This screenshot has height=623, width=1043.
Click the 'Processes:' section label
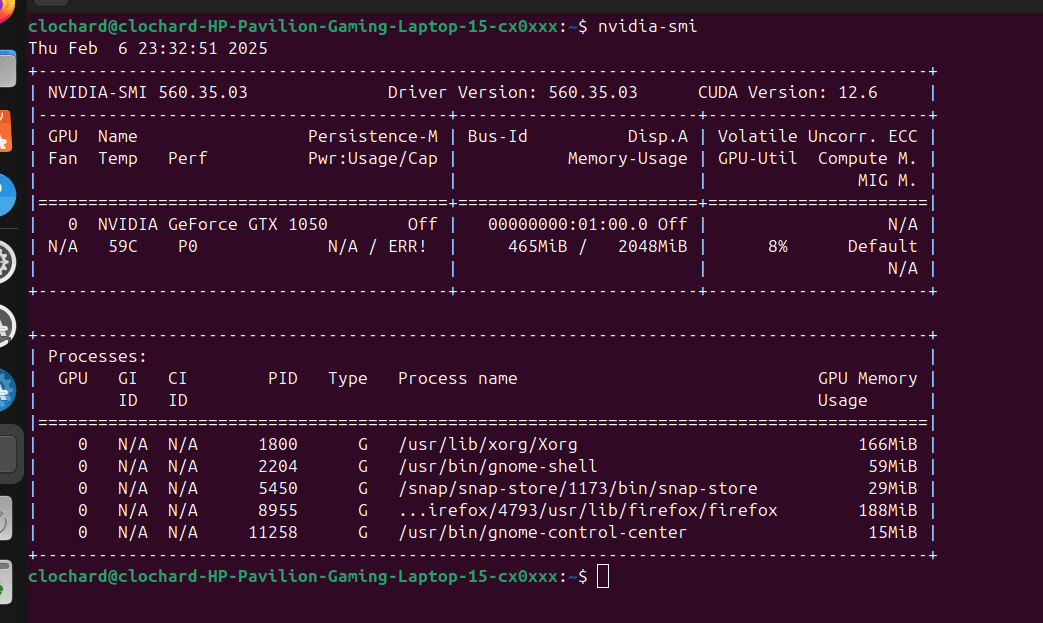click(98, 356)
